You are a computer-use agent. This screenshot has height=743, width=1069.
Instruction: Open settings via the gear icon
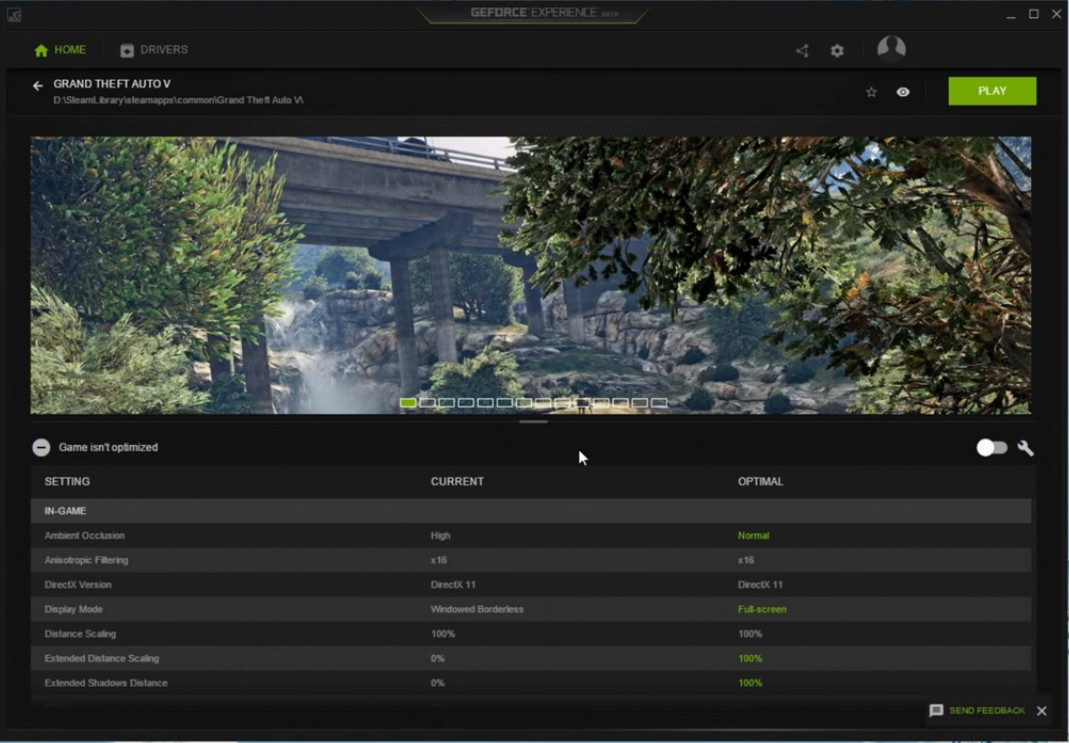click(x=837, y=50)
